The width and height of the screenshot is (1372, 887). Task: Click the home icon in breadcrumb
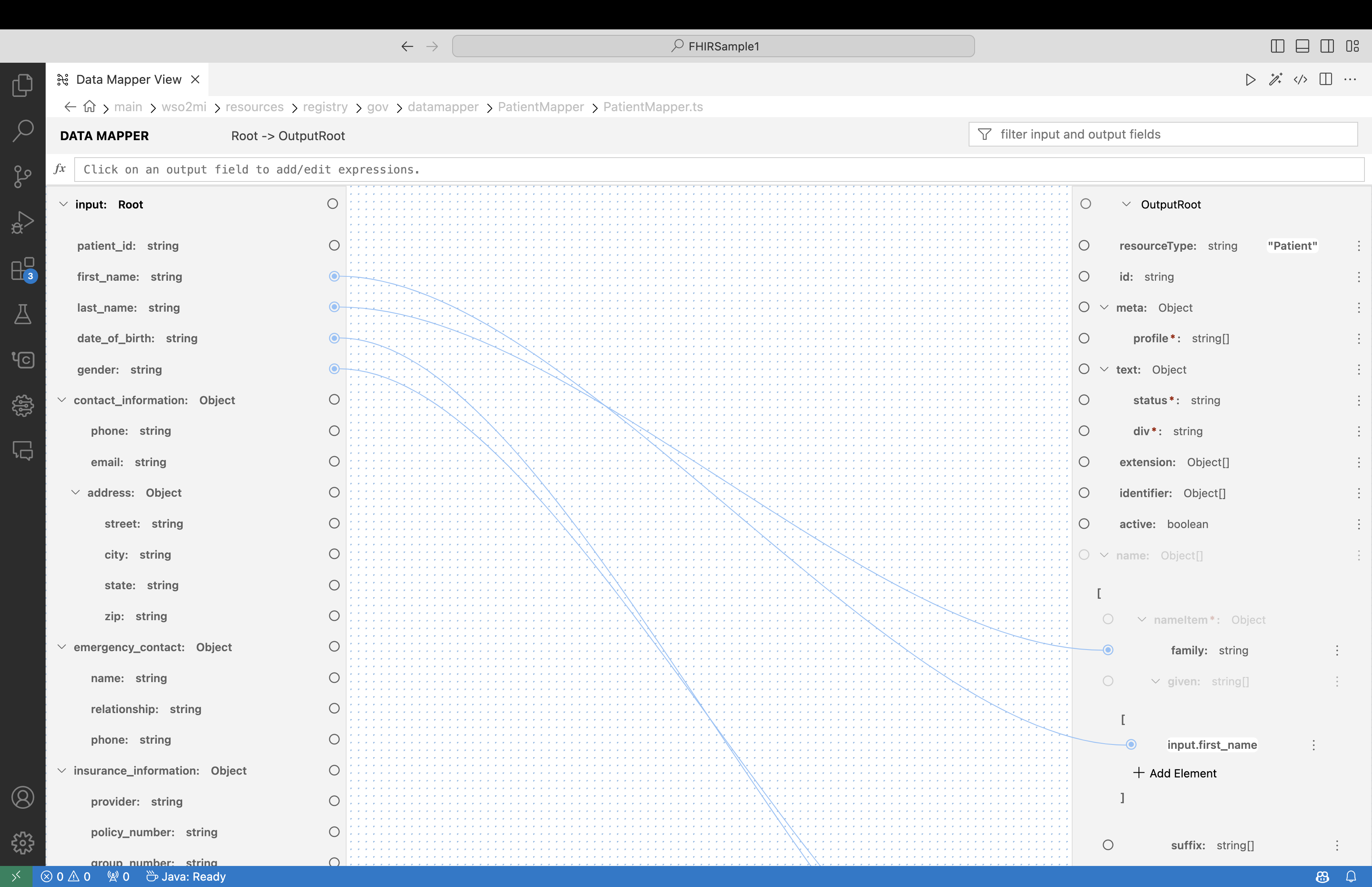89,106
